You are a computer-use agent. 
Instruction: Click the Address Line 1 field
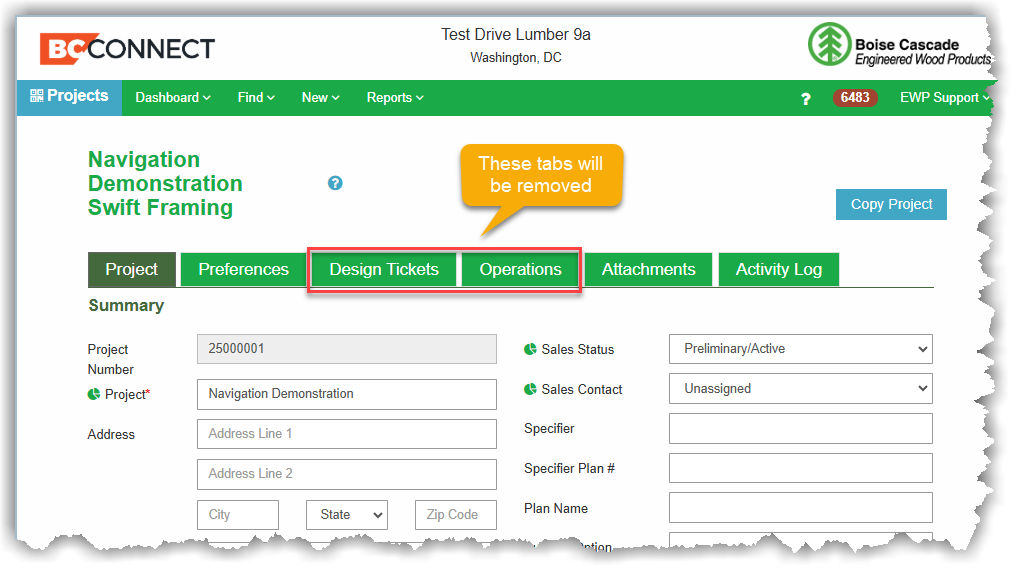(x=346, y=434)
